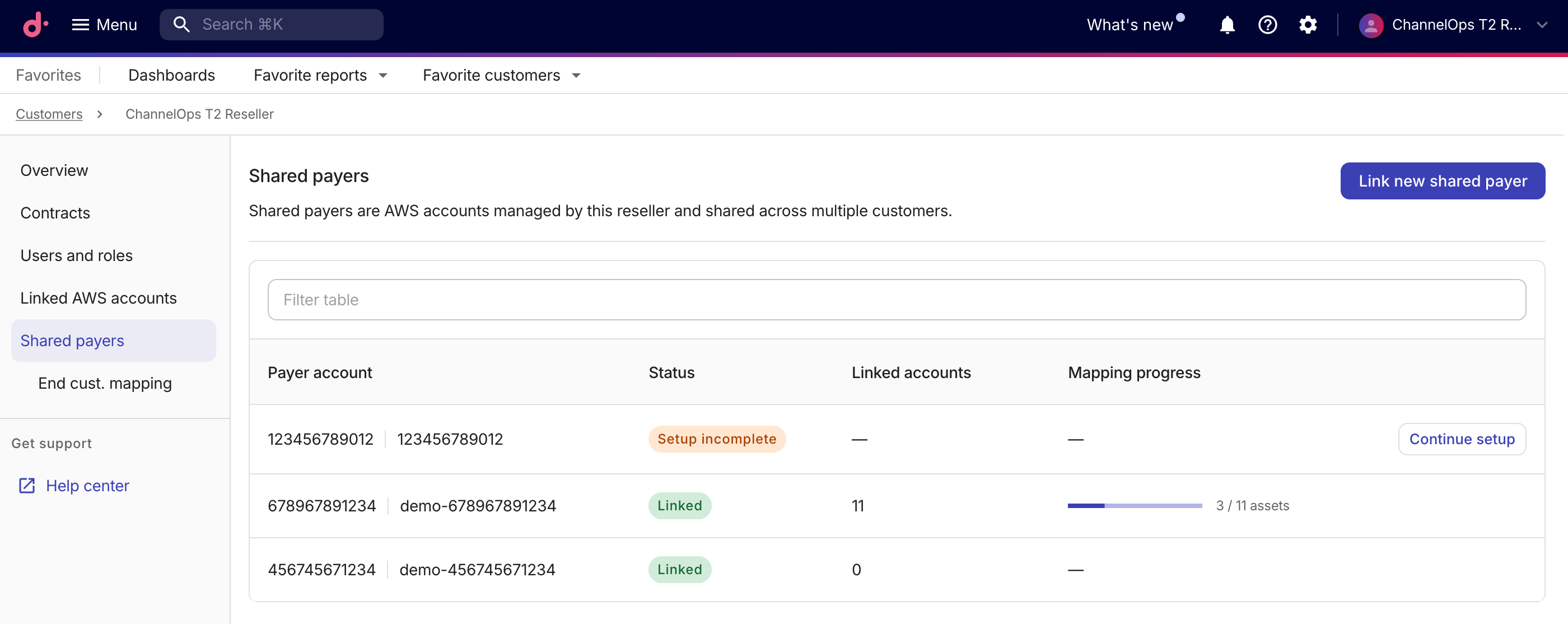This screenshot has width=1568, height=624.
Task: Select payer name demo-678967891234
Action: pyautogui.click(x=478, y=505)
